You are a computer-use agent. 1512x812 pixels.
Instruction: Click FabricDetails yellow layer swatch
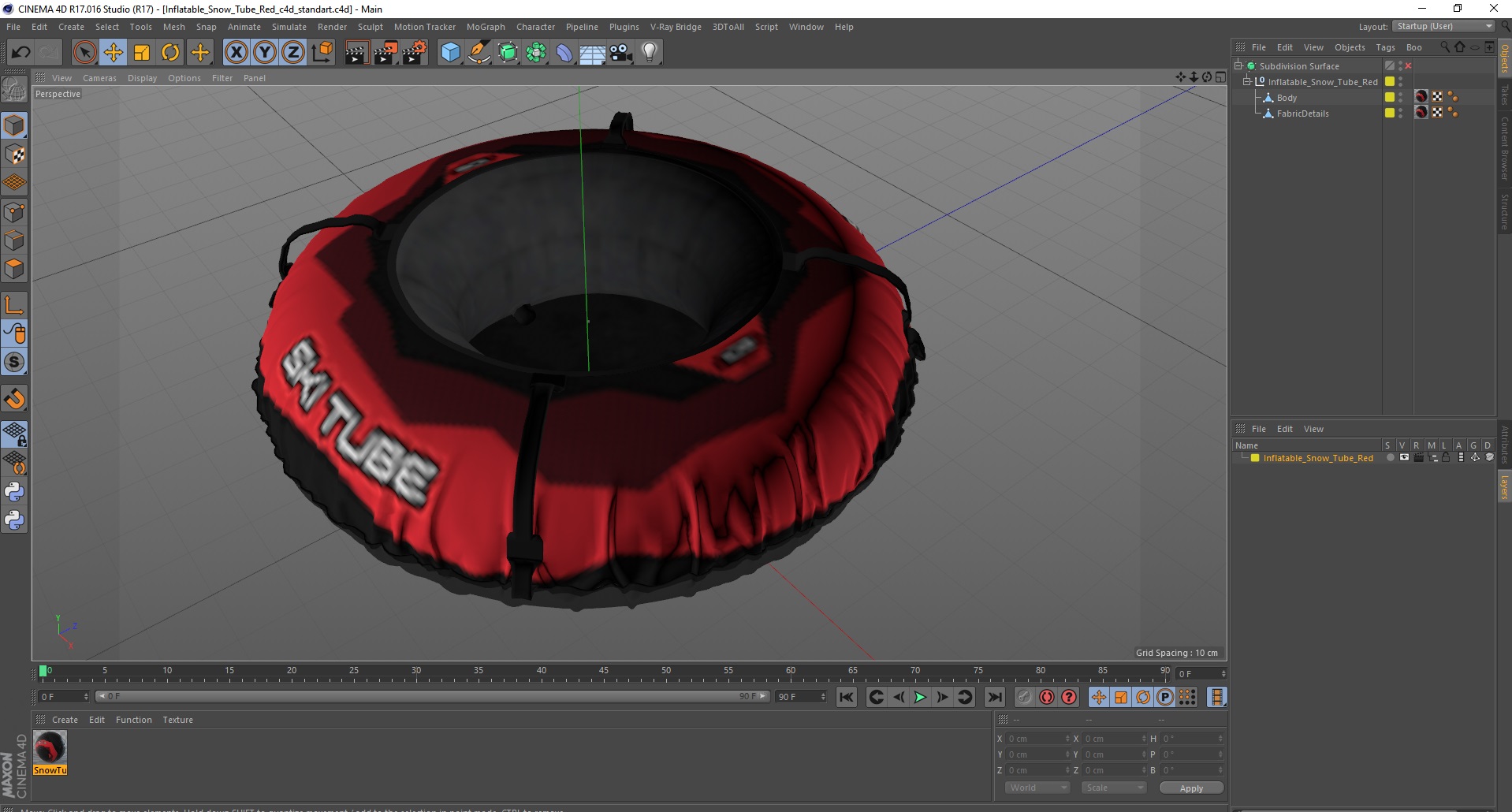click(1390, 113)
